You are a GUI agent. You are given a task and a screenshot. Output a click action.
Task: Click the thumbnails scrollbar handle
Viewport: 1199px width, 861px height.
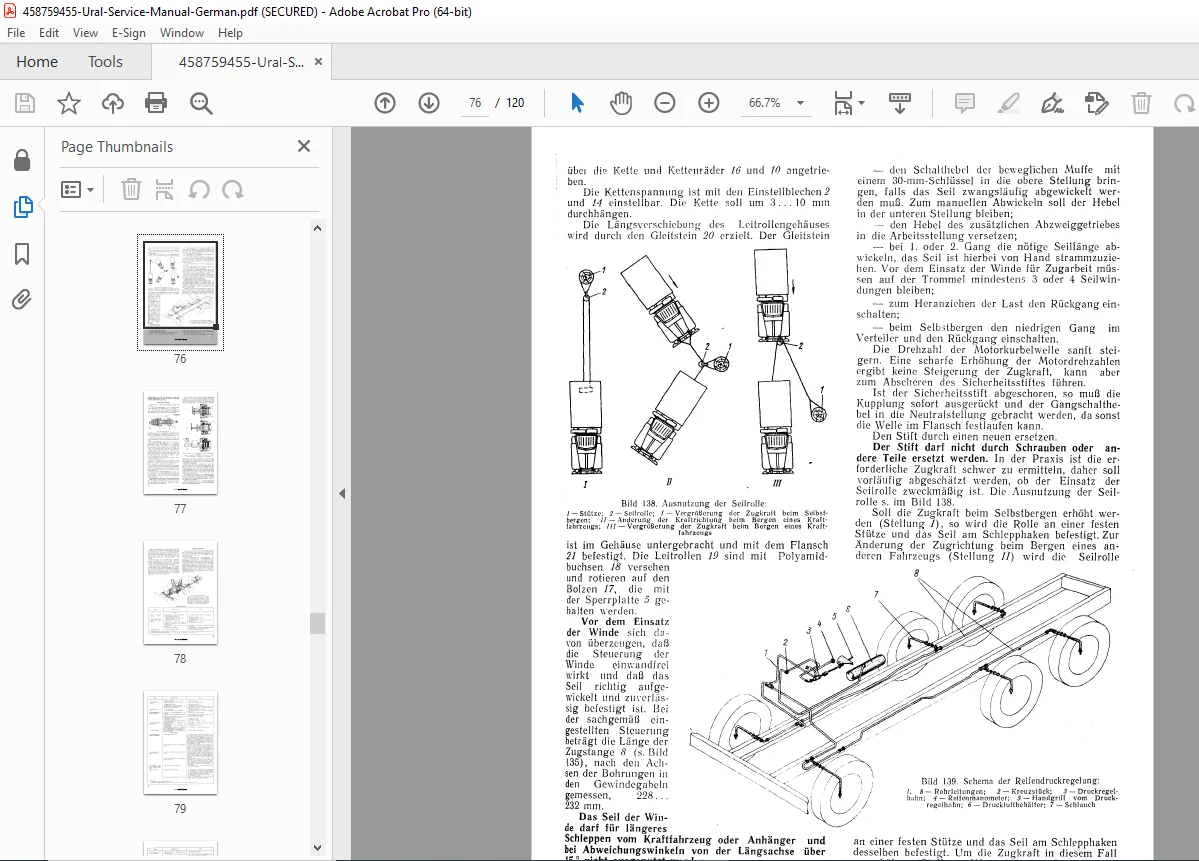(317, 623)
